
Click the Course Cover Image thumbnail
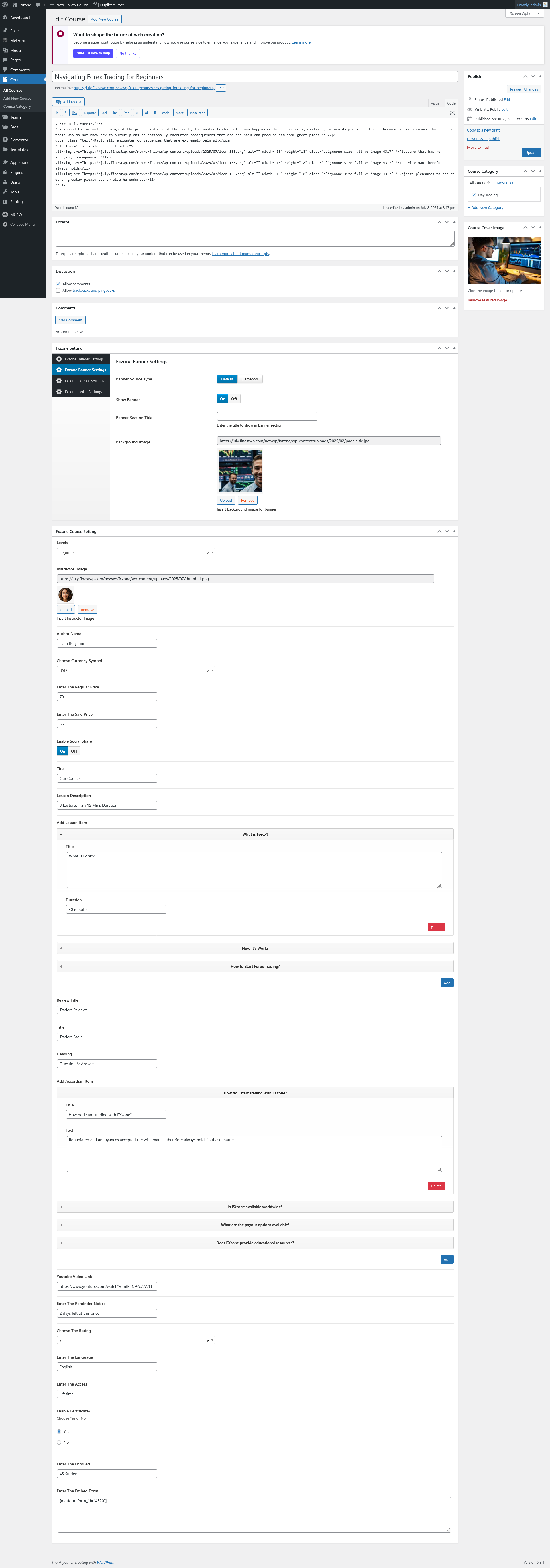click(x=504, y=260)
